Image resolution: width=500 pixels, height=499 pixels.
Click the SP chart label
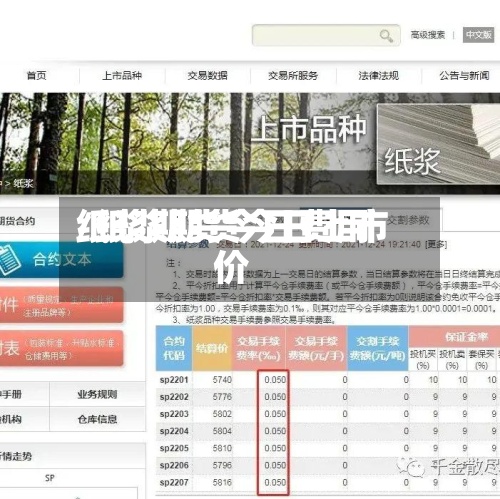point(50,478)
